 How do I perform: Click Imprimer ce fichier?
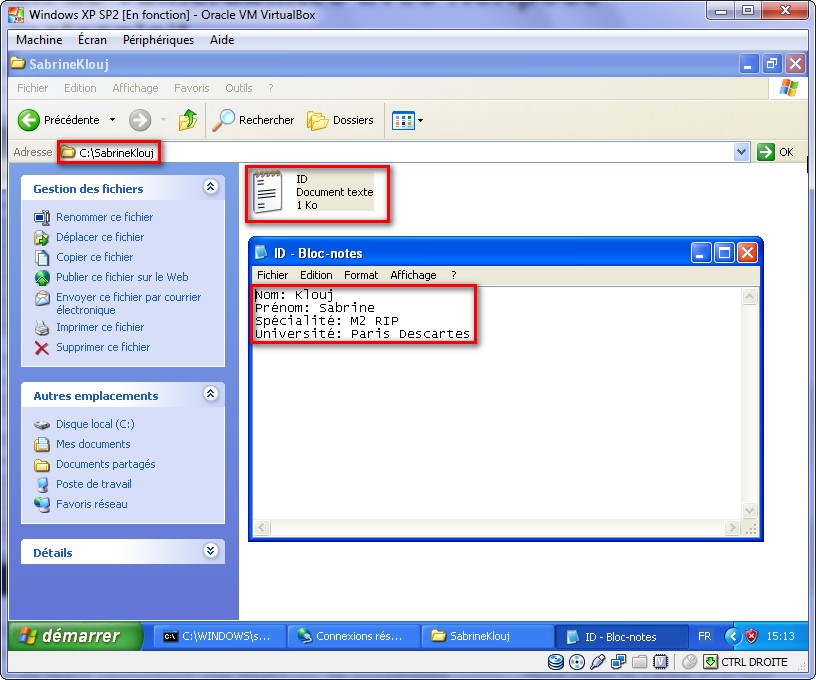[x=100, y=327]
